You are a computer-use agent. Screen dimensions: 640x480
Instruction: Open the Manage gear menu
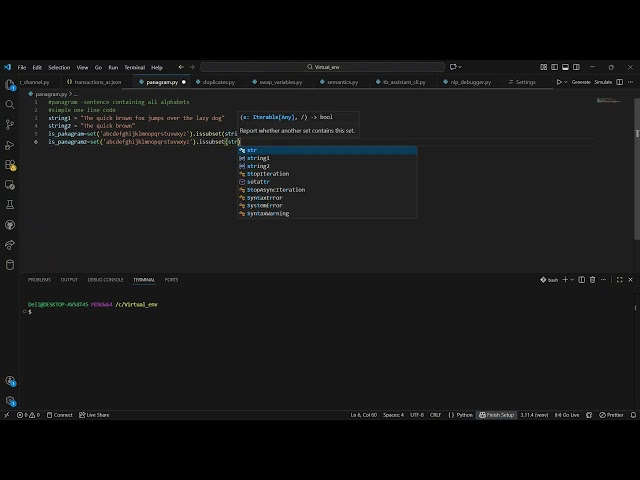click(10, 401)
